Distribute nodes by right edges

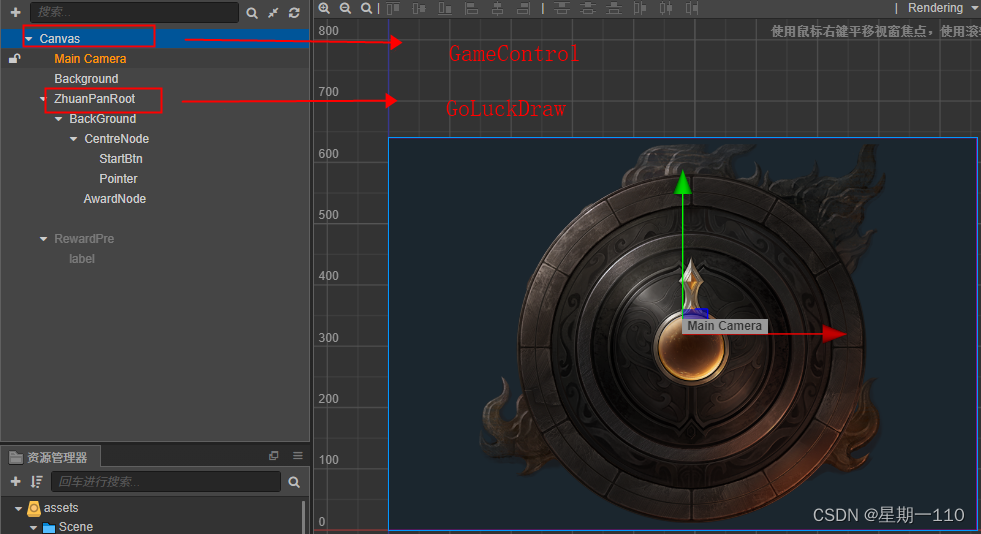click(x=692, y=8)
